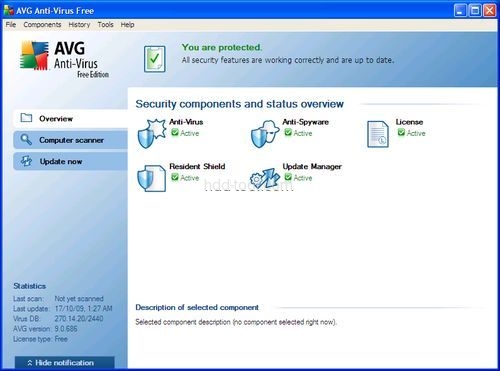Switch to the Overview section

[x=71, y=118]
